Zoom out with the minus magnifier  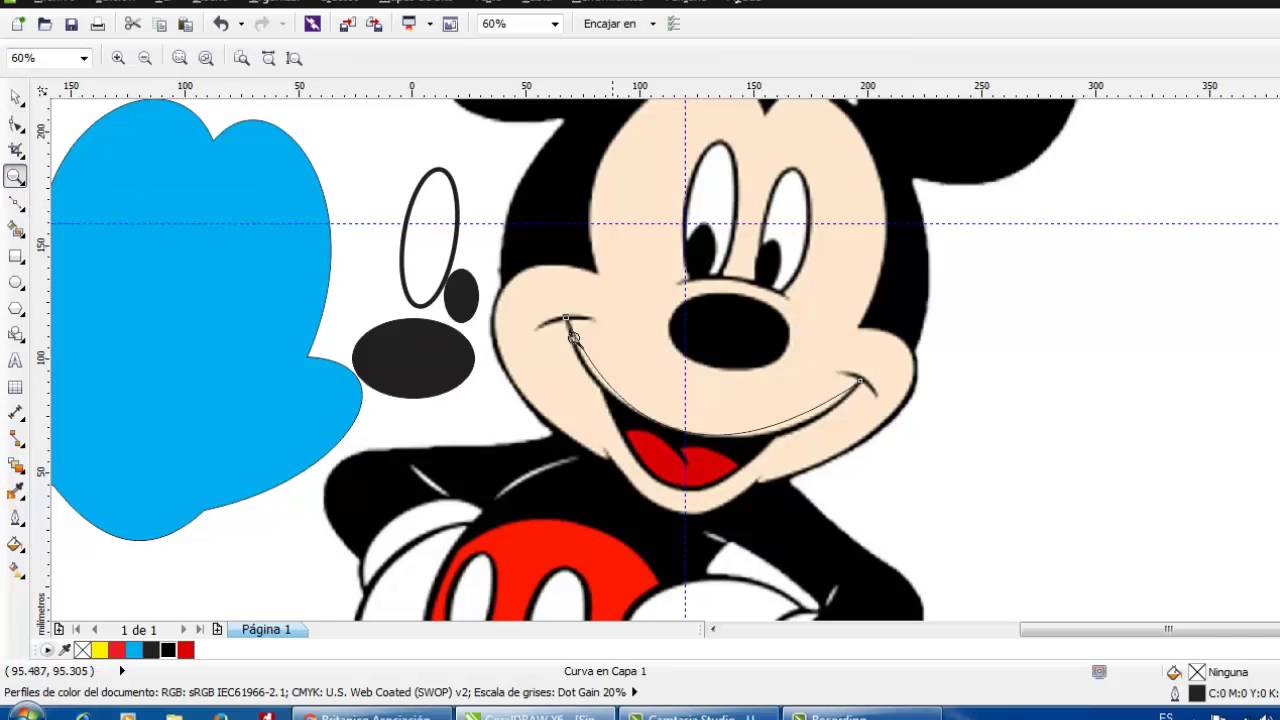(x=145, y=58)
